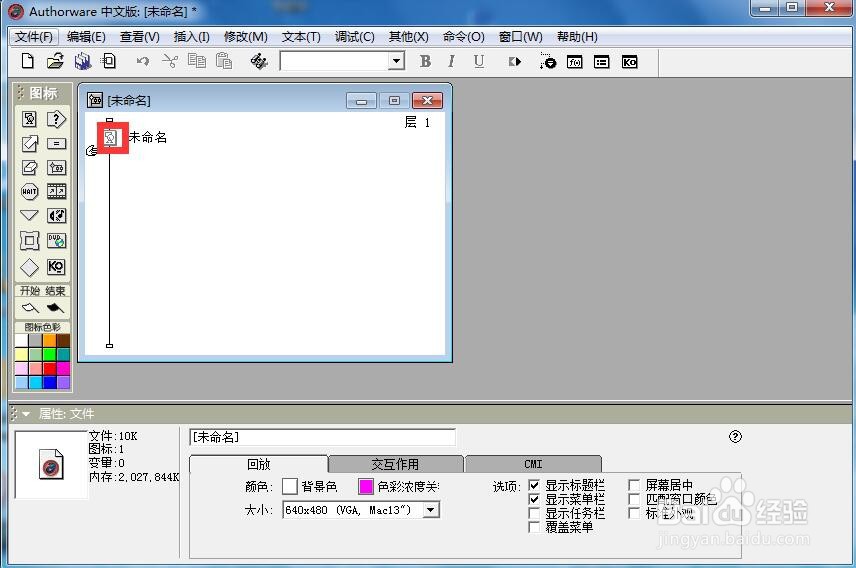Viewport: 856px width, 568px height.
Task: Click the Undo toolbar arrow
Action: [x=143, y=61]
